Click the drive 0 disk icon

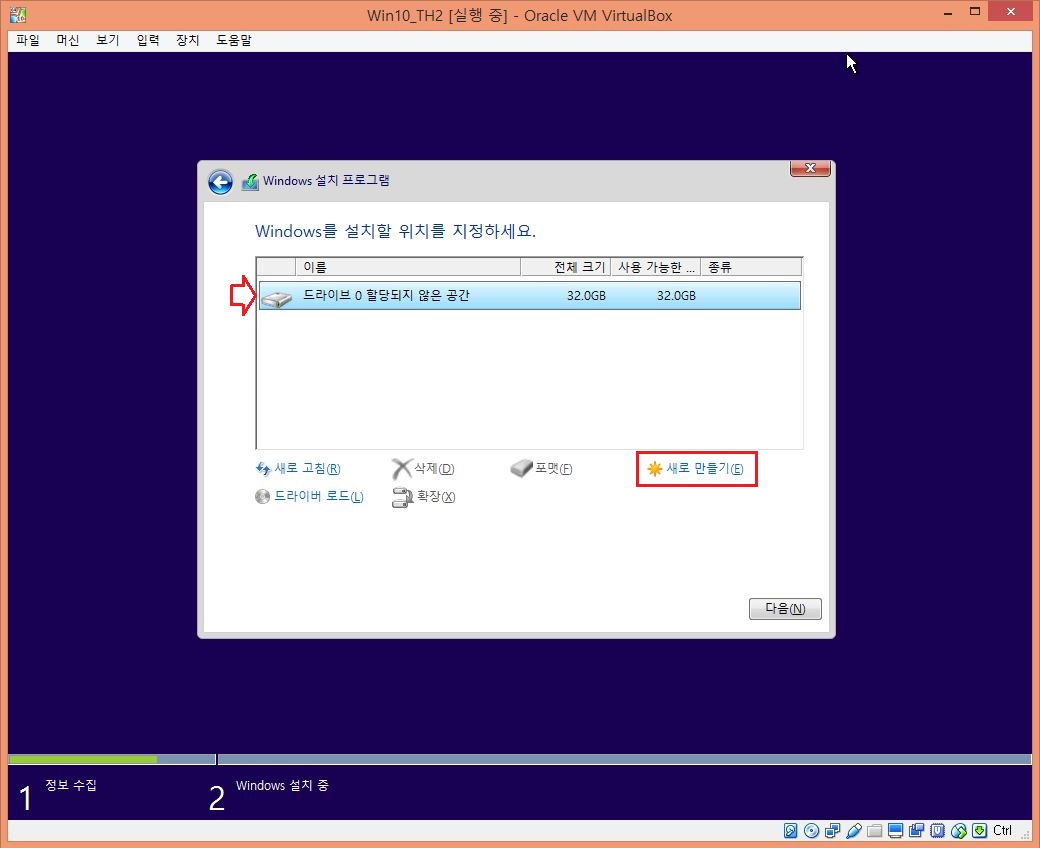coord(276,298)
